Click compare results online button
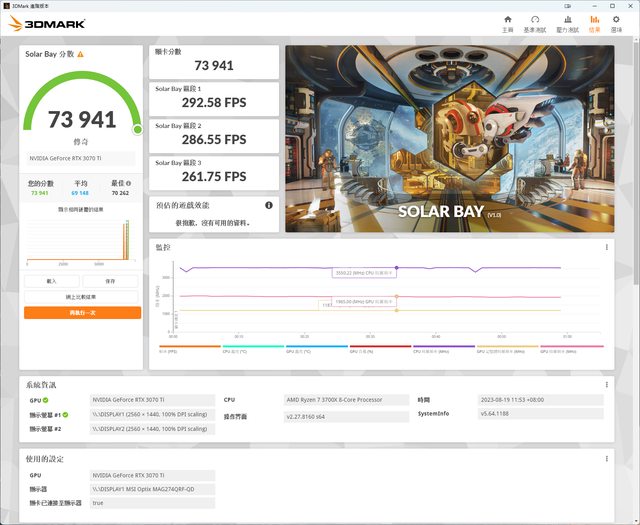 [x=82, y=297]
